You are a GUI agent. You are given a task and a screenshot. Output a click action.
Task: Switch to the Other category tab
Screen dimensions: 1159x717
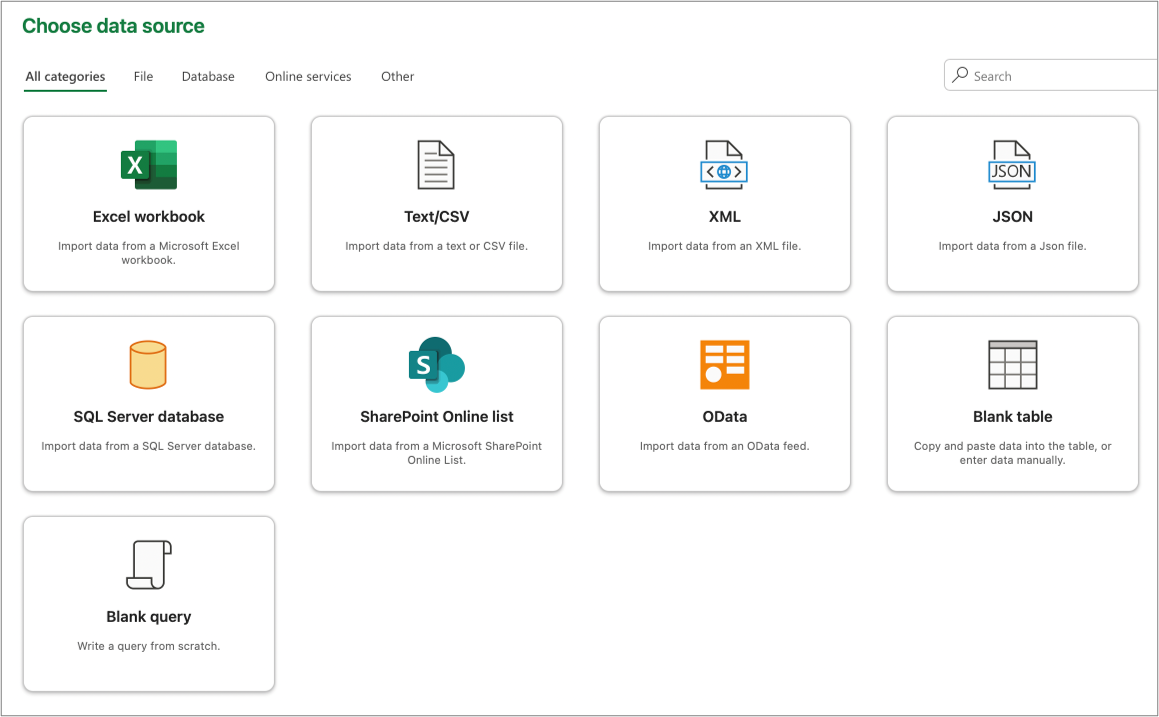(x=397, y=76)
